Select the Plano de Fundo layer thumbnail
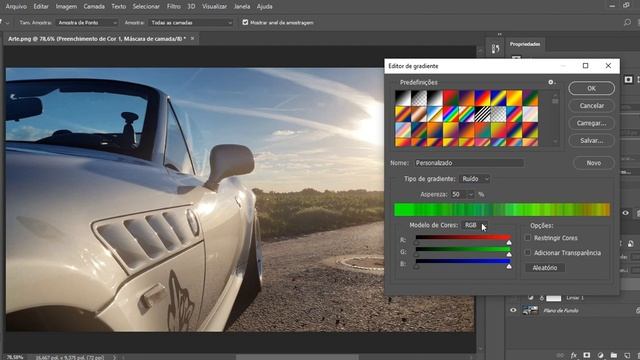 (530, 311)
